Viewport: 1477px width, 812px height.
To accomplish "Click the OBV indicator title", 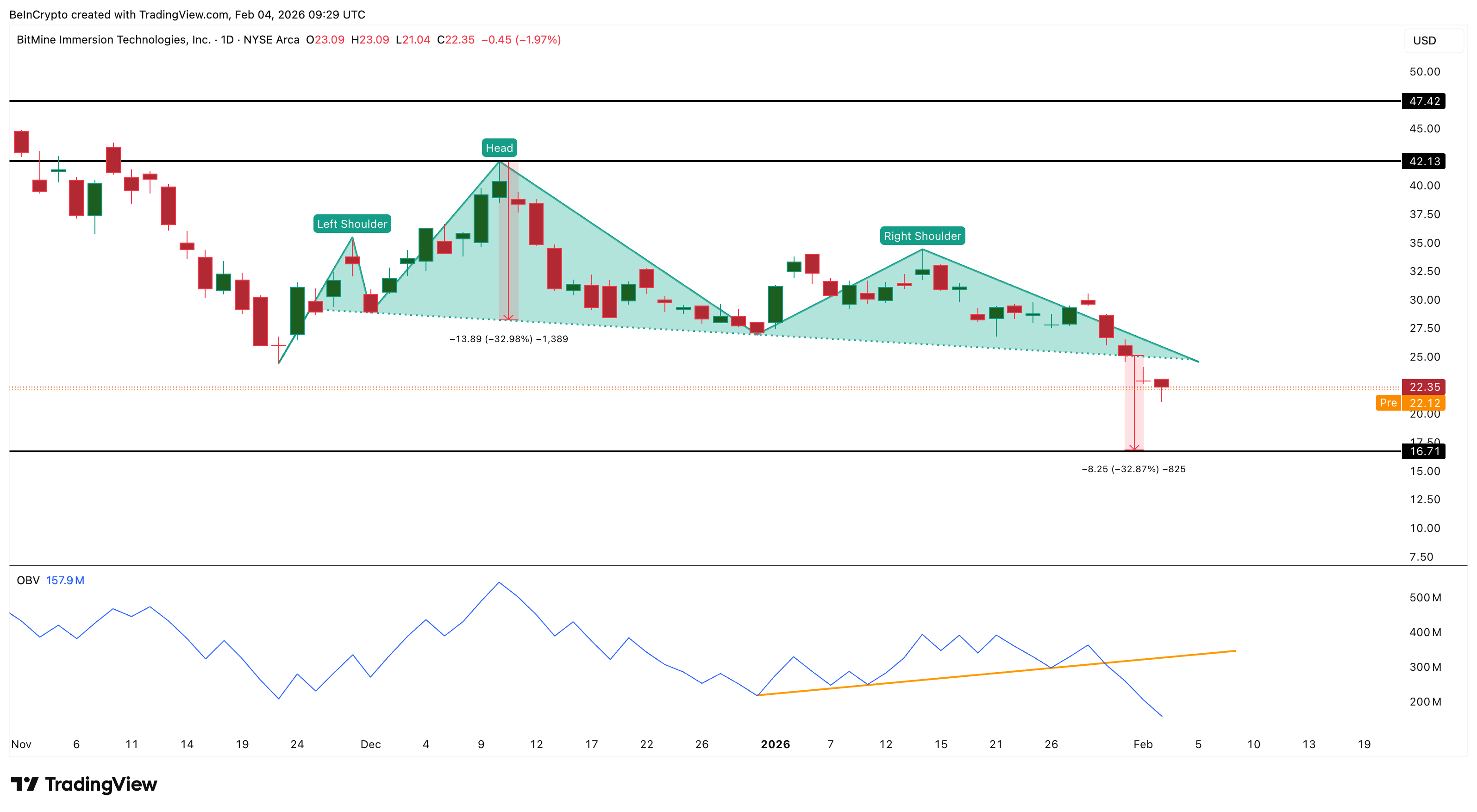I will pyautogui.click(x=28, y=581).
